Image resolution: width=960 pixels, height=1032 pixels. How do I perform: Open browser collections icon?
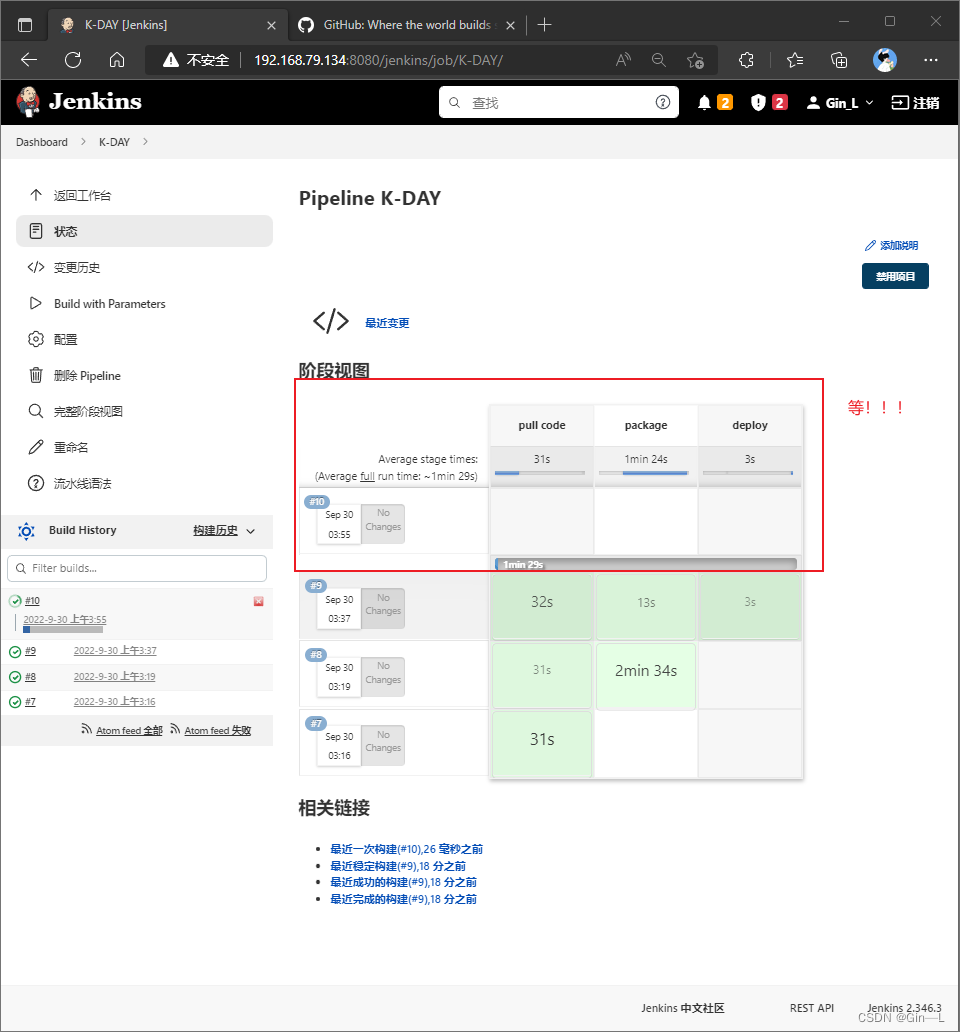(x=839, y=60)
